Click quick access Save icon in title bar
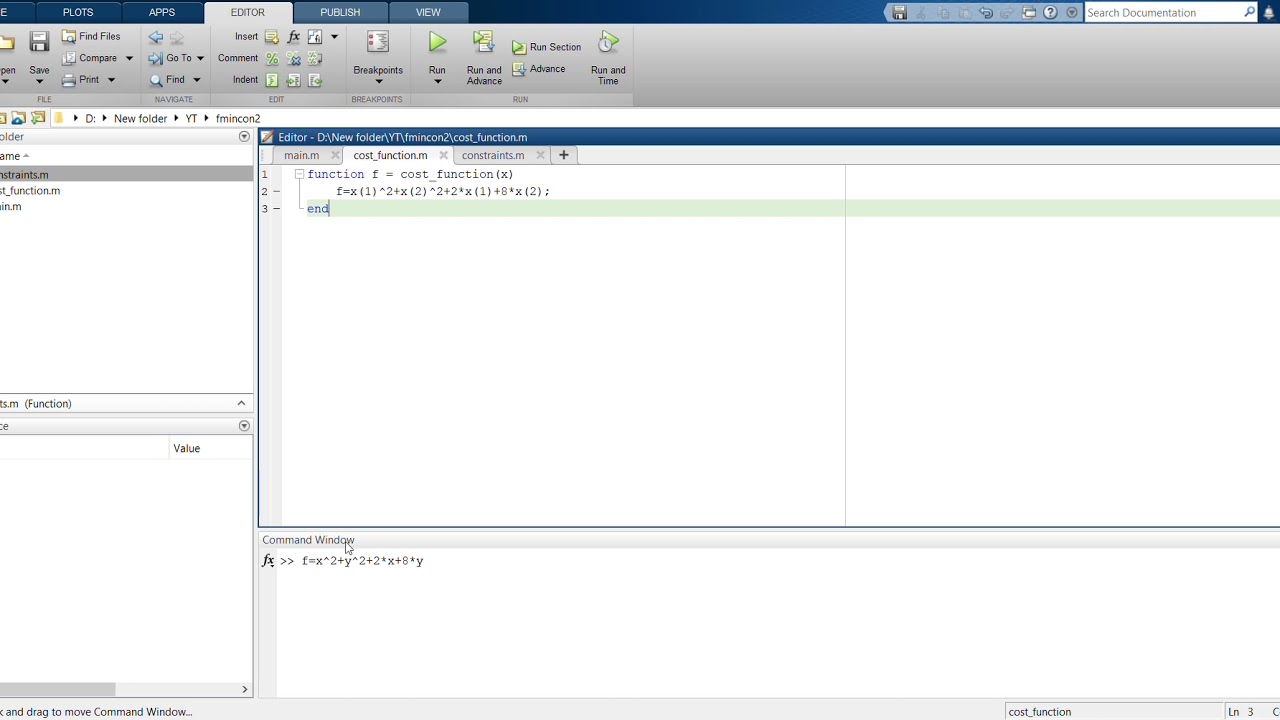 click(x=899, y=13)
